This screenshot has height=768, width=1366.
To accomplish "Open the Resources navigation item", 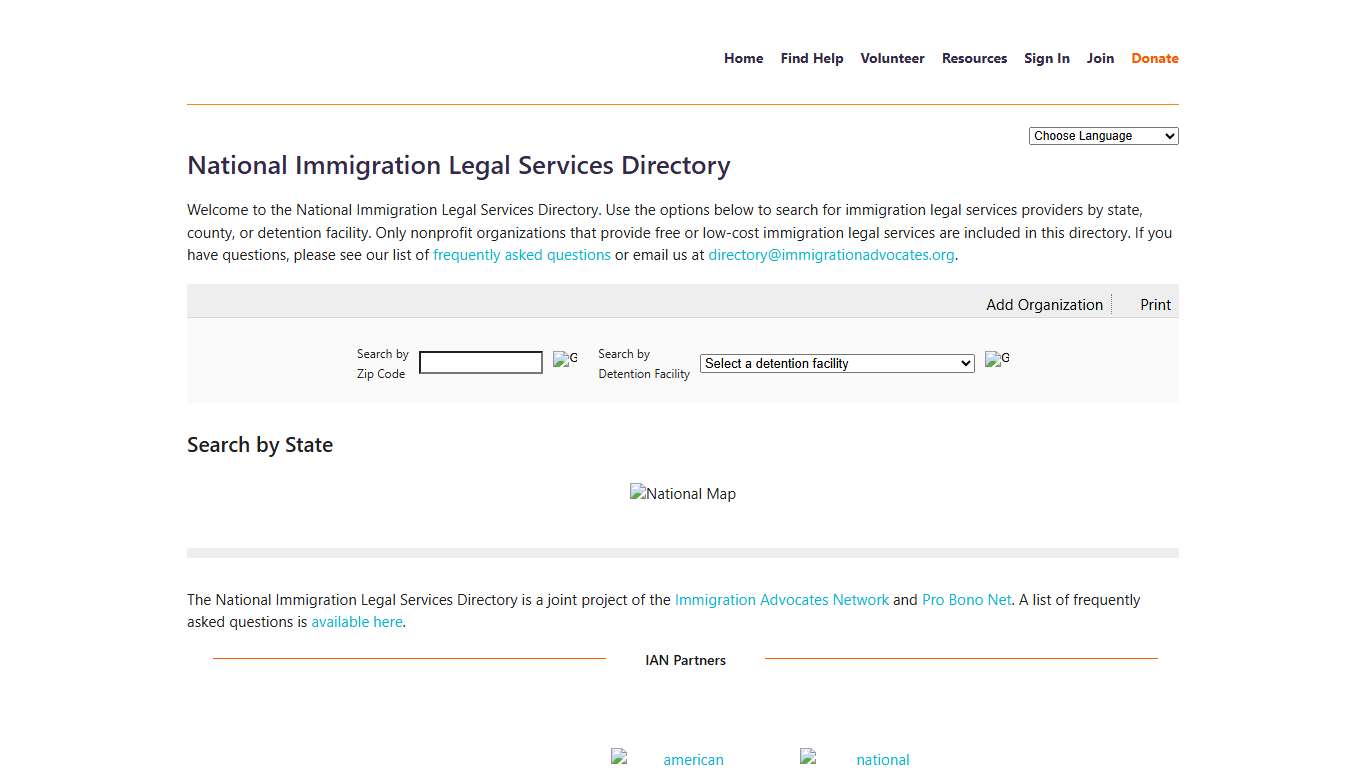I will click(974, 58).
